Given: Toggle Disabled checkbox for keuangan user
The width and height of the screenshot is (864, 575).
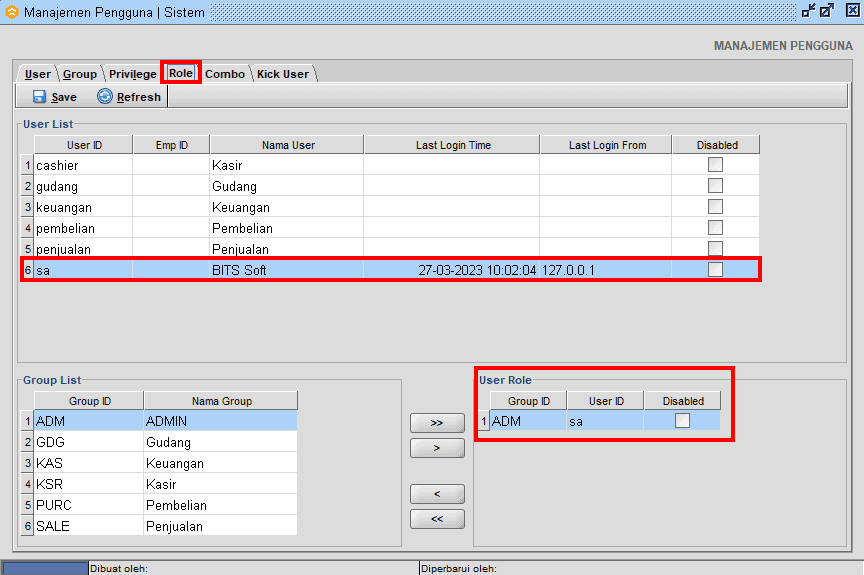Looking at the screenshot, I should 715,206.
